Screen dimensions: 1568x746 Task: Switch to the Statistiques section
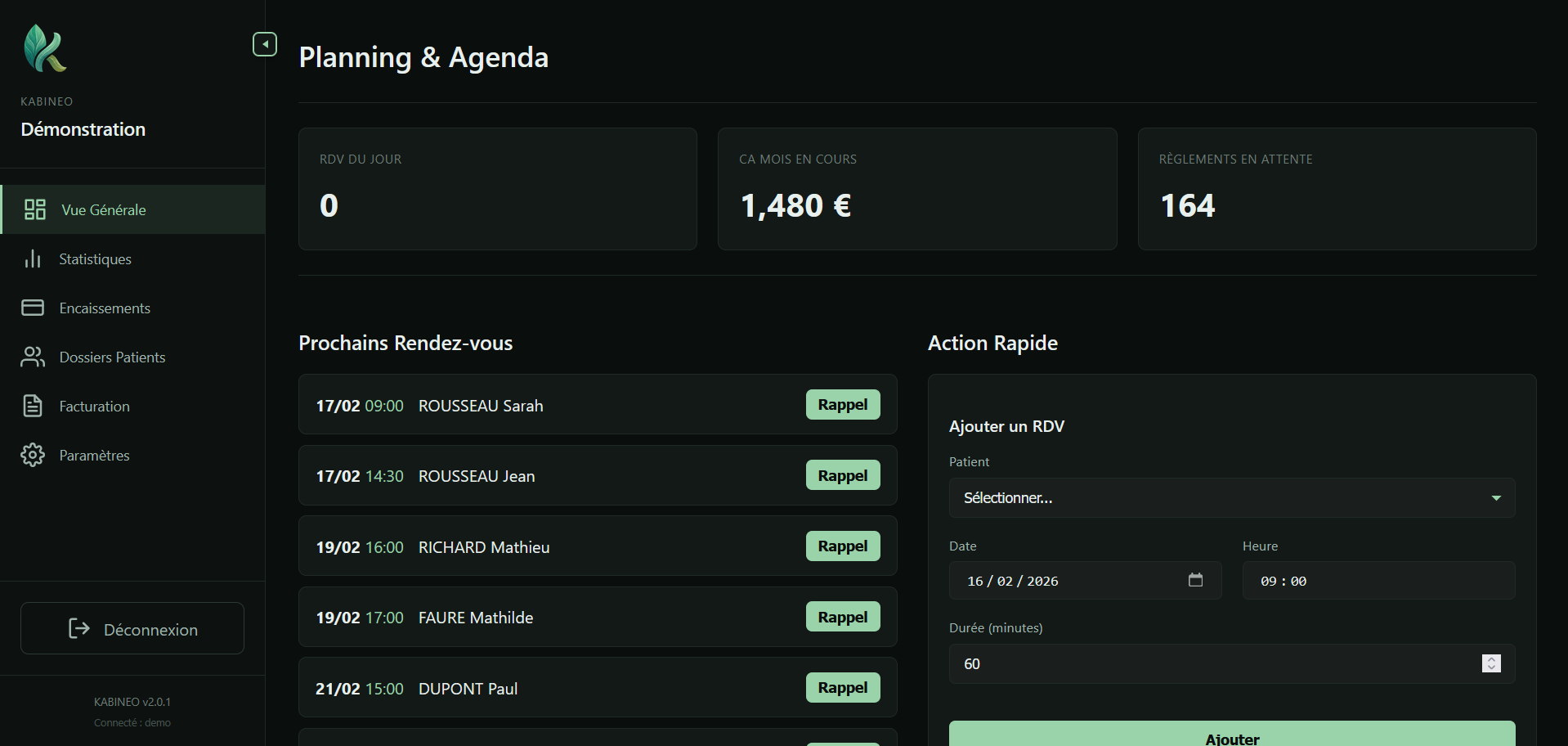(x=95, y=258)
